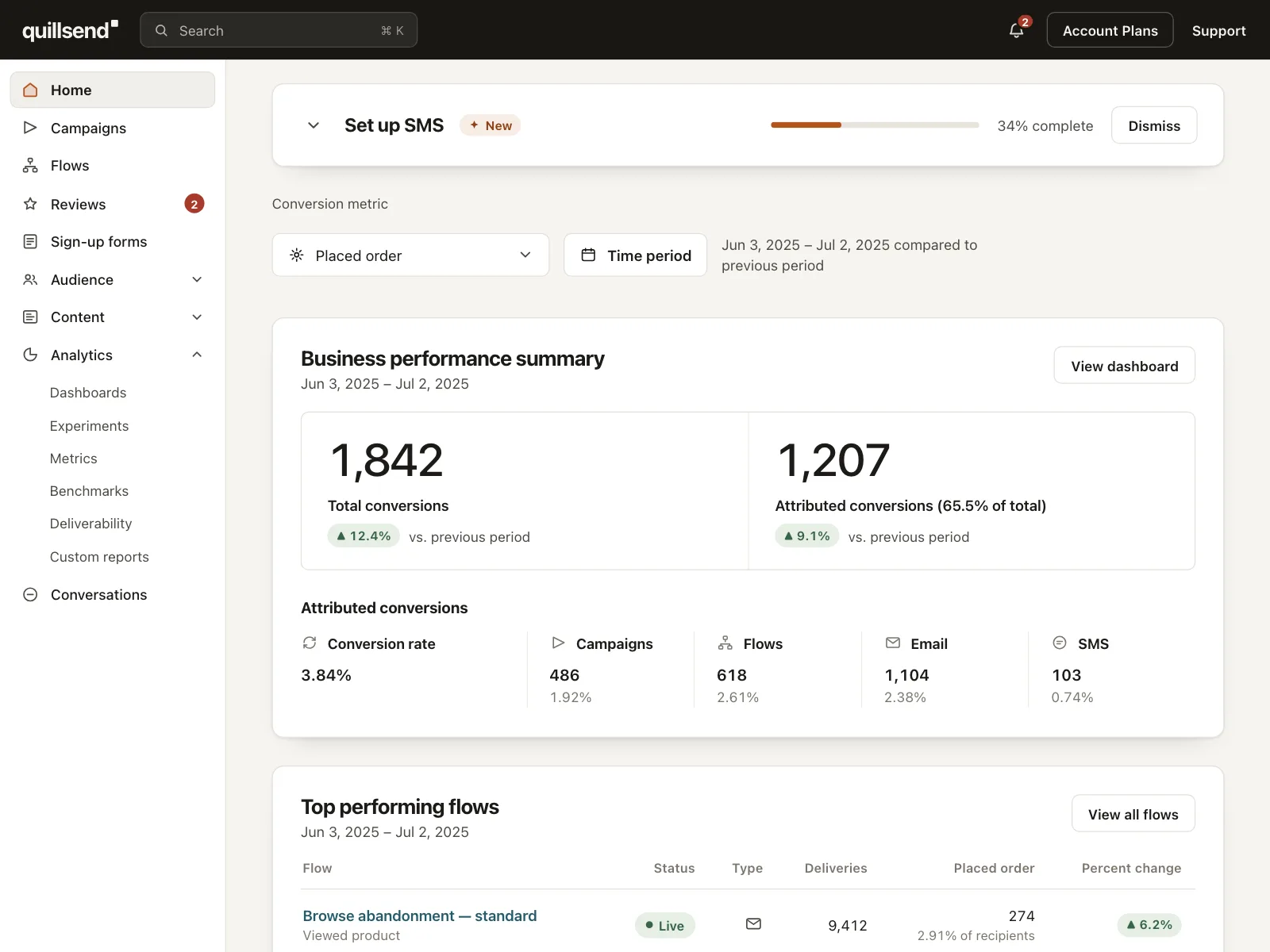Open the Experiments submenu item
Viewport: 1270px width, 952px height.
pyautogui.click(x=89, y=426)
